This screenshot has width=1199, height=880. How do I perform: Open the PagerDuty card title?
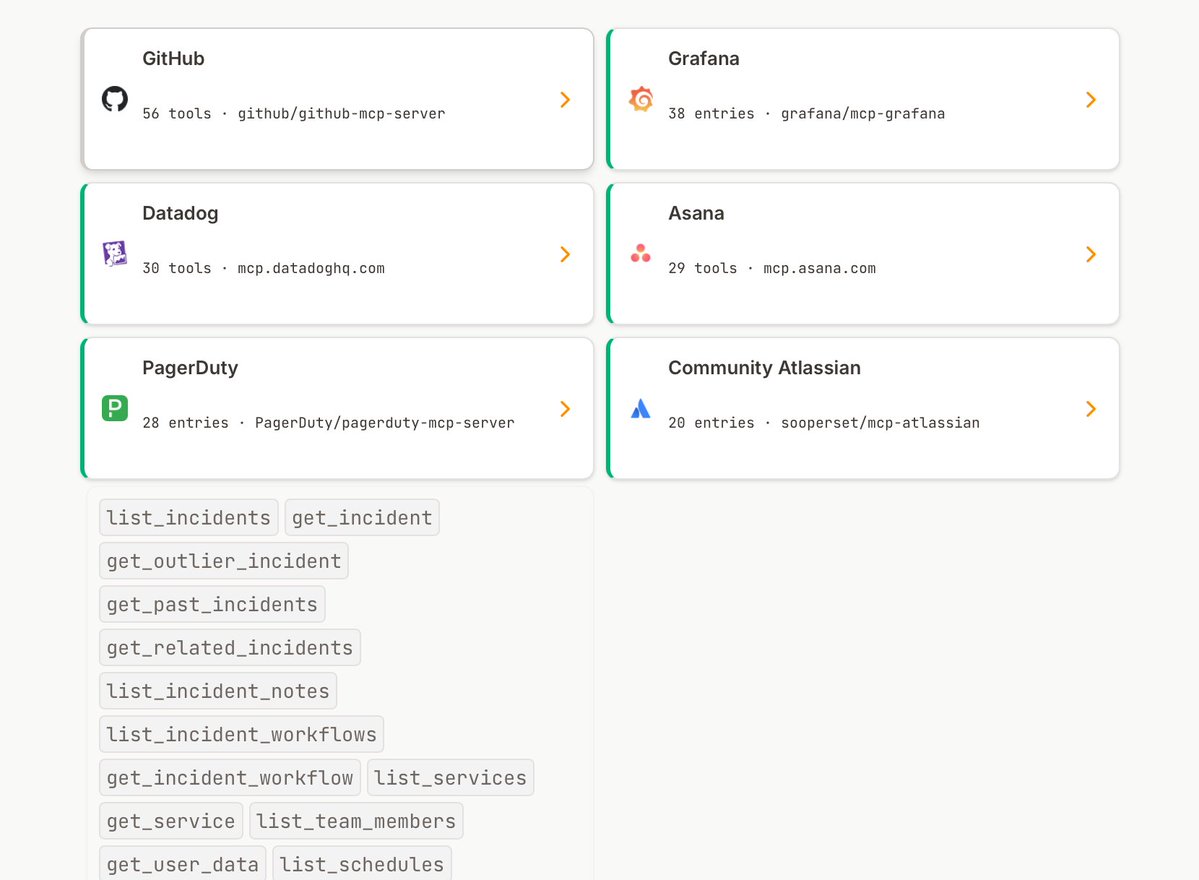[190, 368]
